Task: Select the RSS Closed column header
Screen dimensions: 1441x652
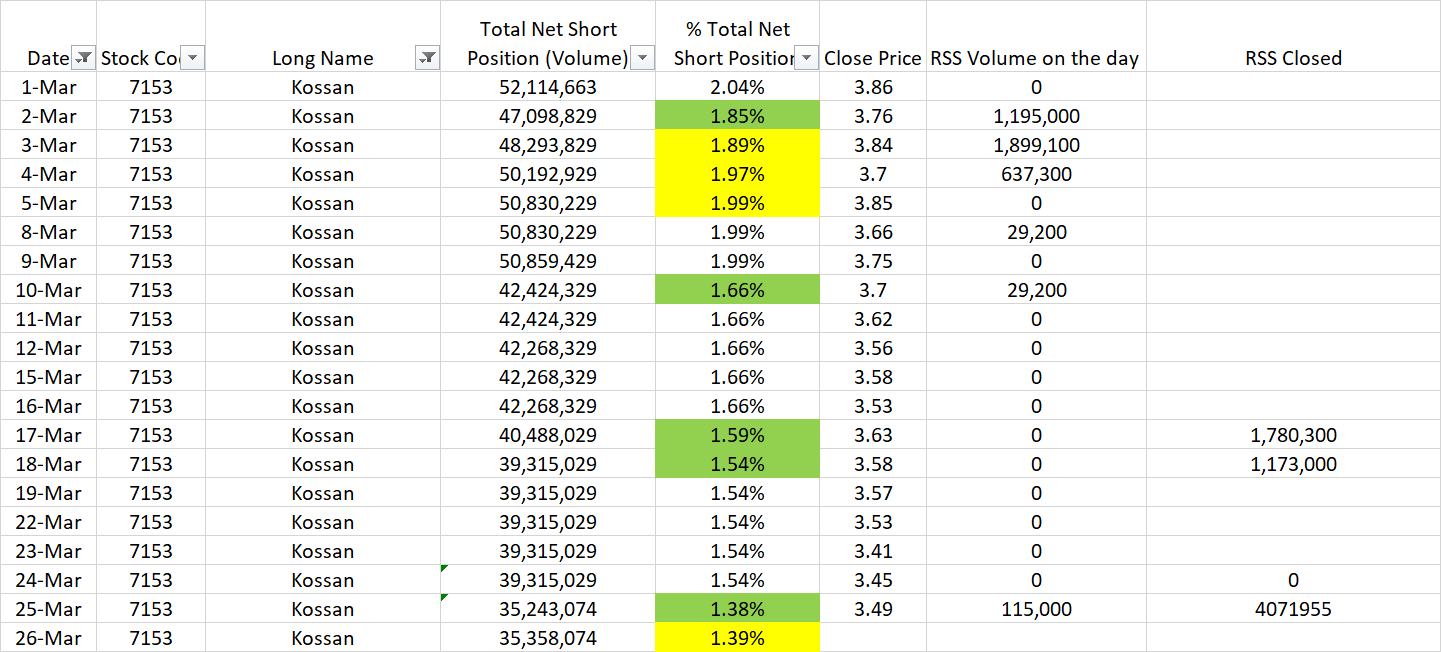Action: (1293, 58)
